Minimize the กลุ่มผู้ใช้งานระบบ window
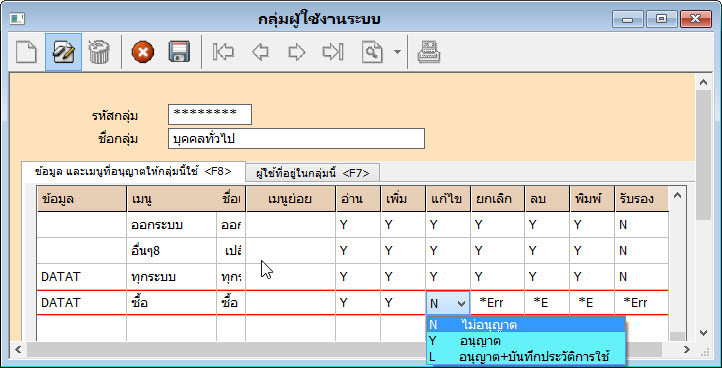Viewport: 722px width, 368px height. coord(627,19)
